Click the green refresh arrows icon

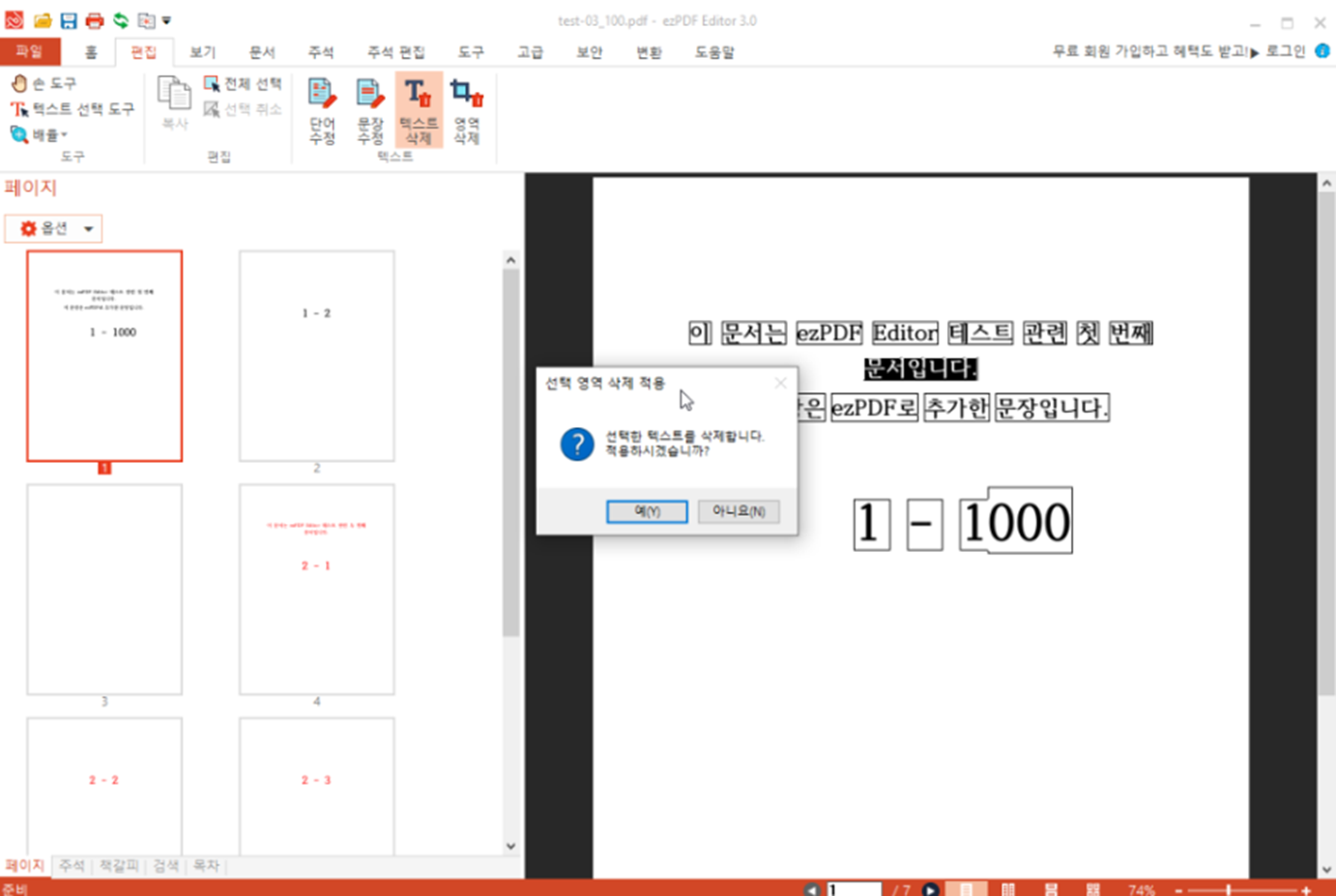[121, 20]
